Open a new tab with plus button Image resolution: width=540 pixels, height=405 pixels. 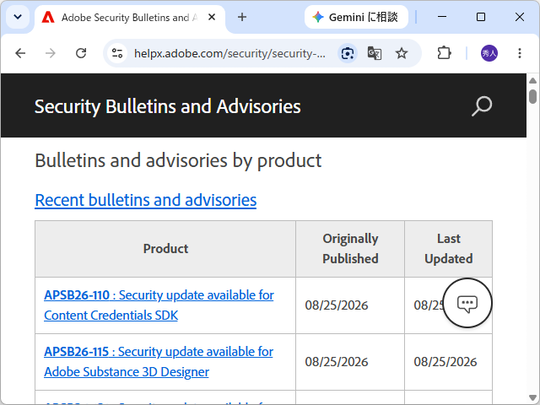(x=242, y=17)
